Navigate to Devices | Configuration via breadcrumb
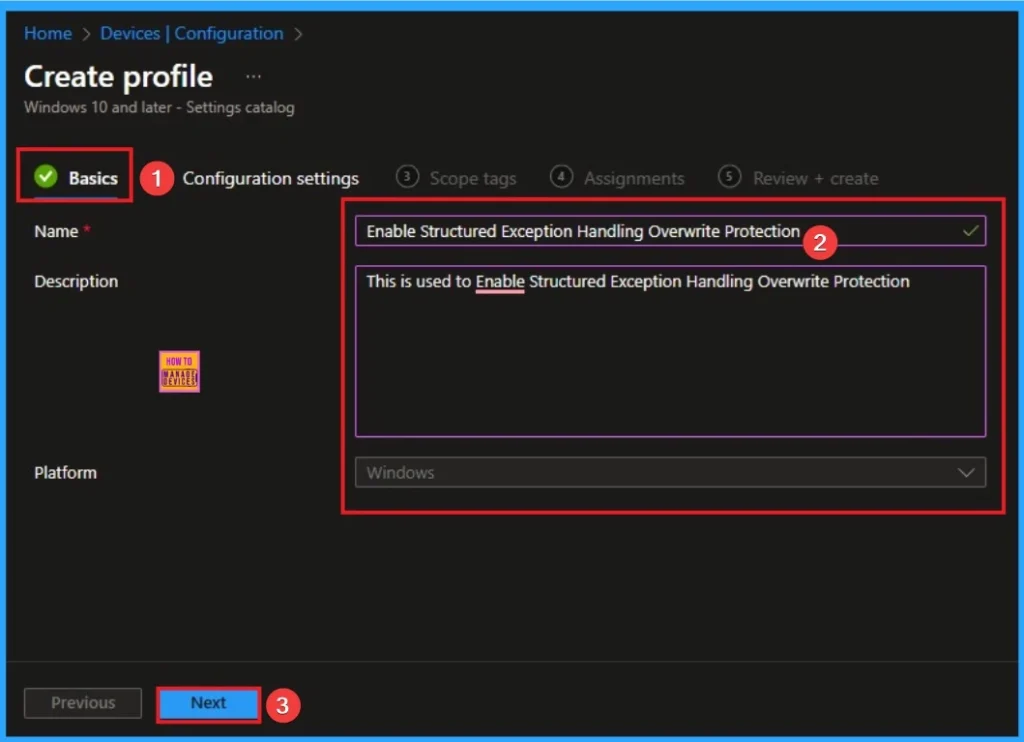 pos(191,33)
